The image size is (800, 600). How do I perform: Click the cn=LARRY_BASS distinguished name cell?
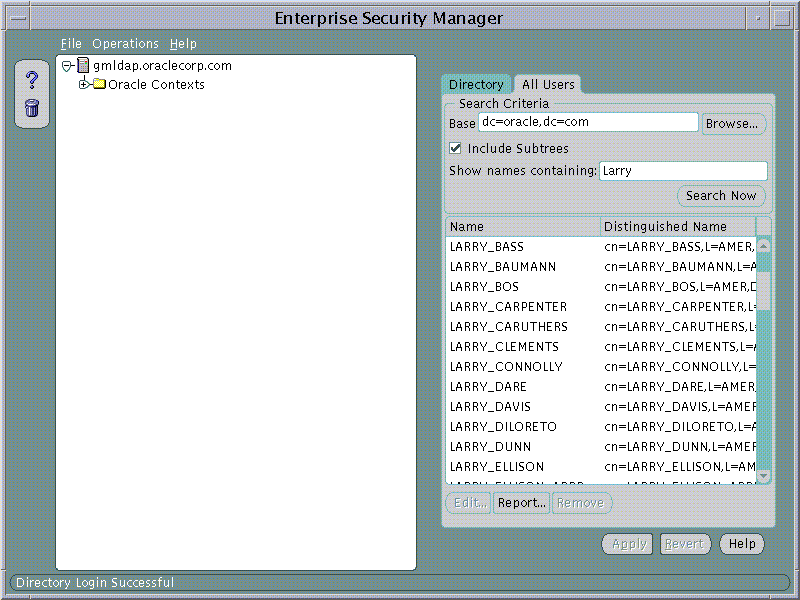coord(679,247)
